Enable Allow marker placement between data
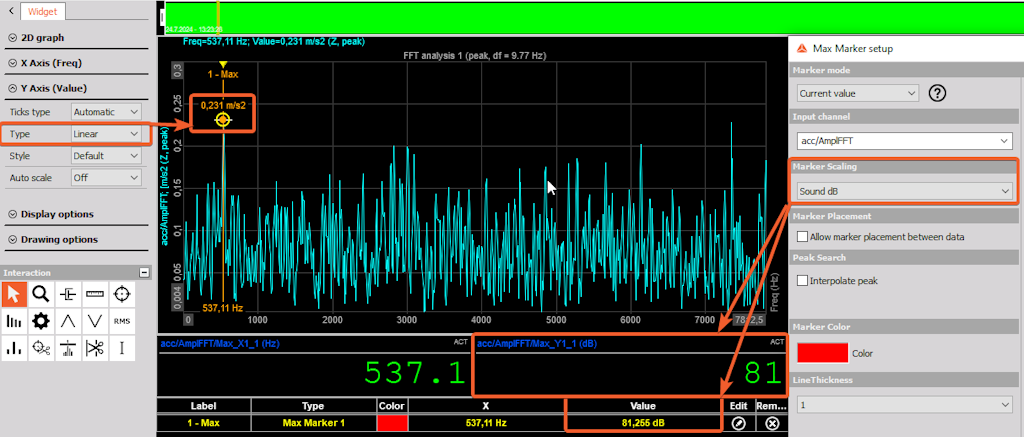Screen dimensions: 1024x437 pyautogui.click(x=803, y=236)
